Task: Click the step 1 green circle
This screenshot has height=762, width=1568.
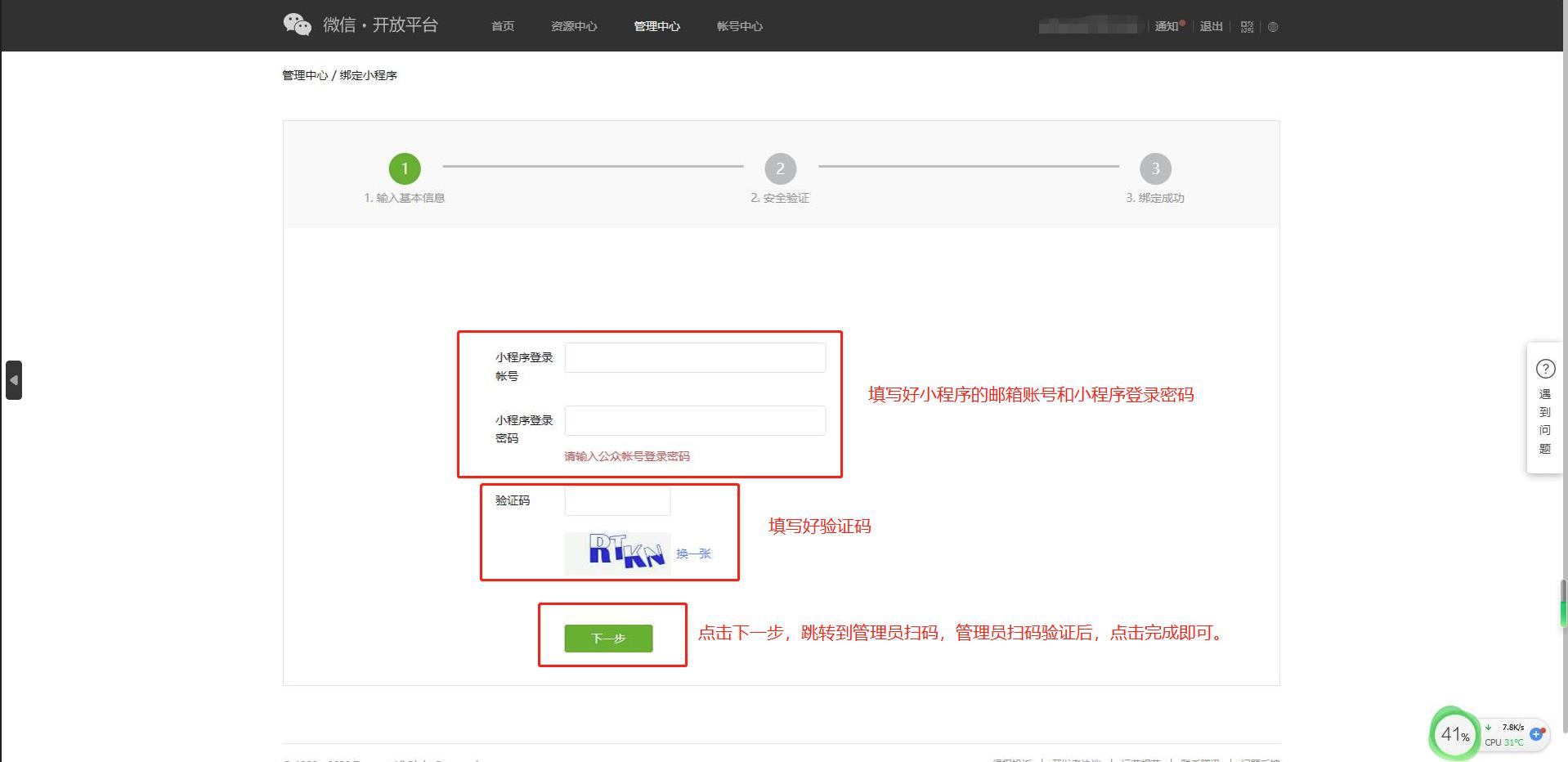Action: 405,169
